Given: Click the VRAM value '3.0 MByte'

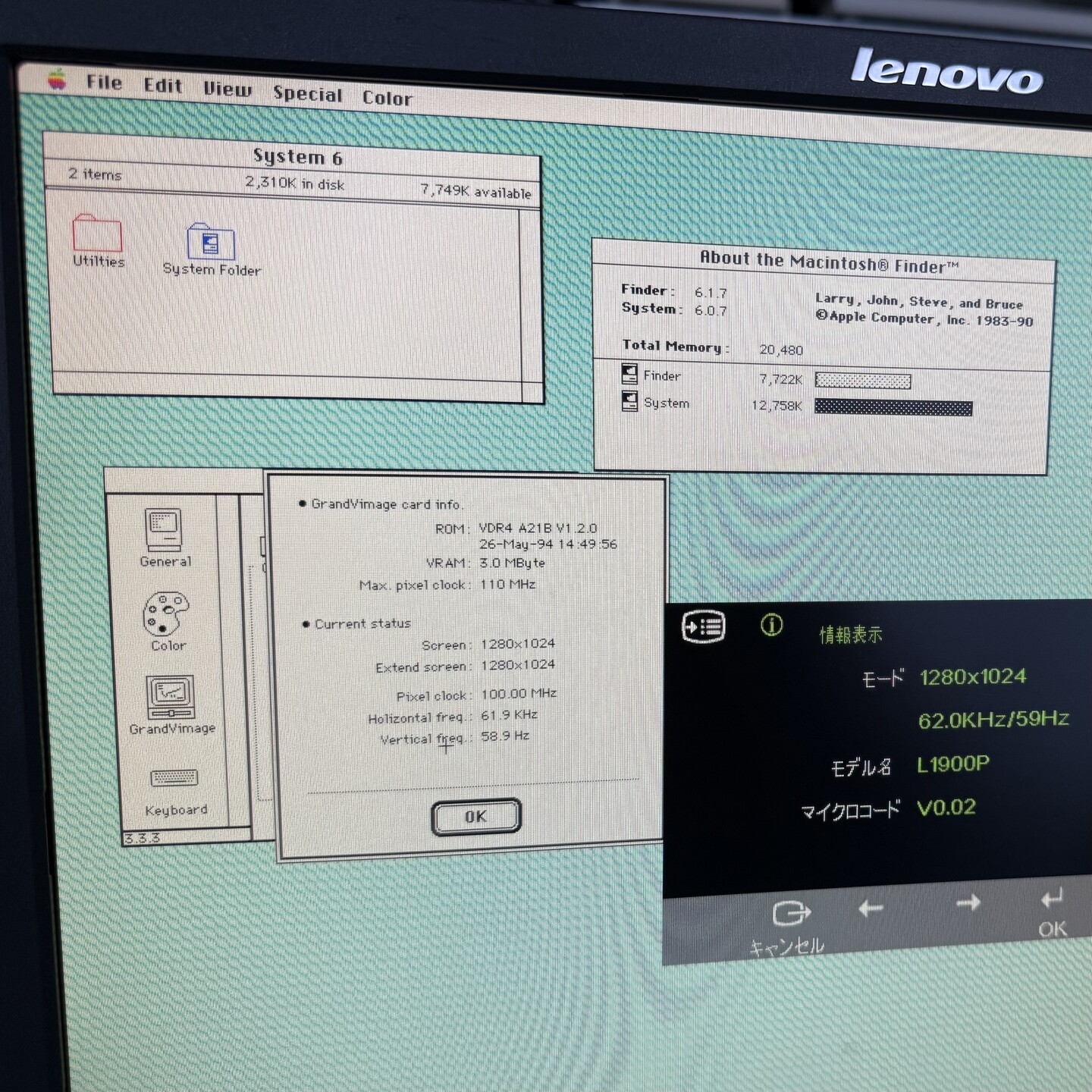Looking at the screenshot, I should pos(512,563).
